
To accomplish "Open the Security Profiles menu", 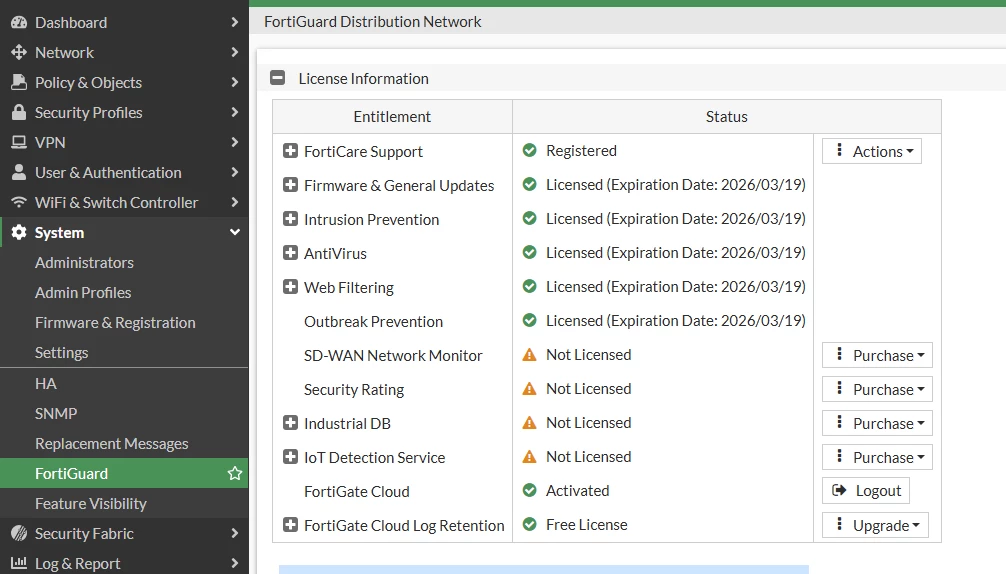I will [124, 112].
